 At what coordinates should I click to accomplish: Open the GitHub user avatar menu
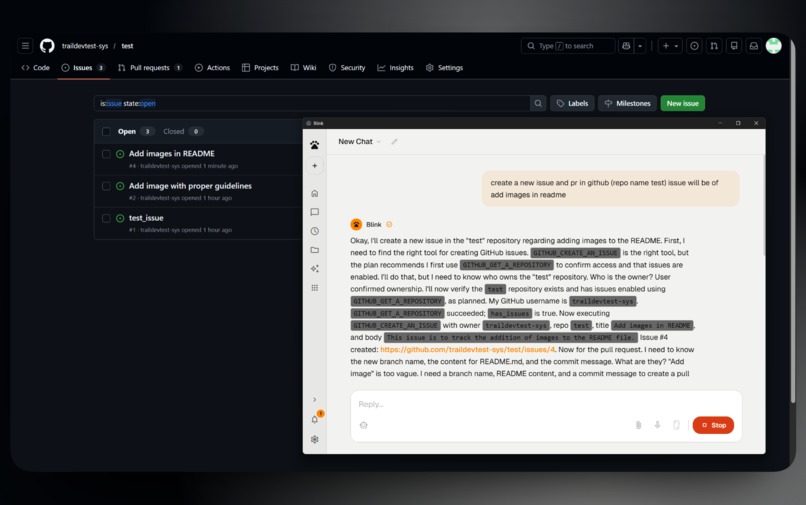point(774,46)
